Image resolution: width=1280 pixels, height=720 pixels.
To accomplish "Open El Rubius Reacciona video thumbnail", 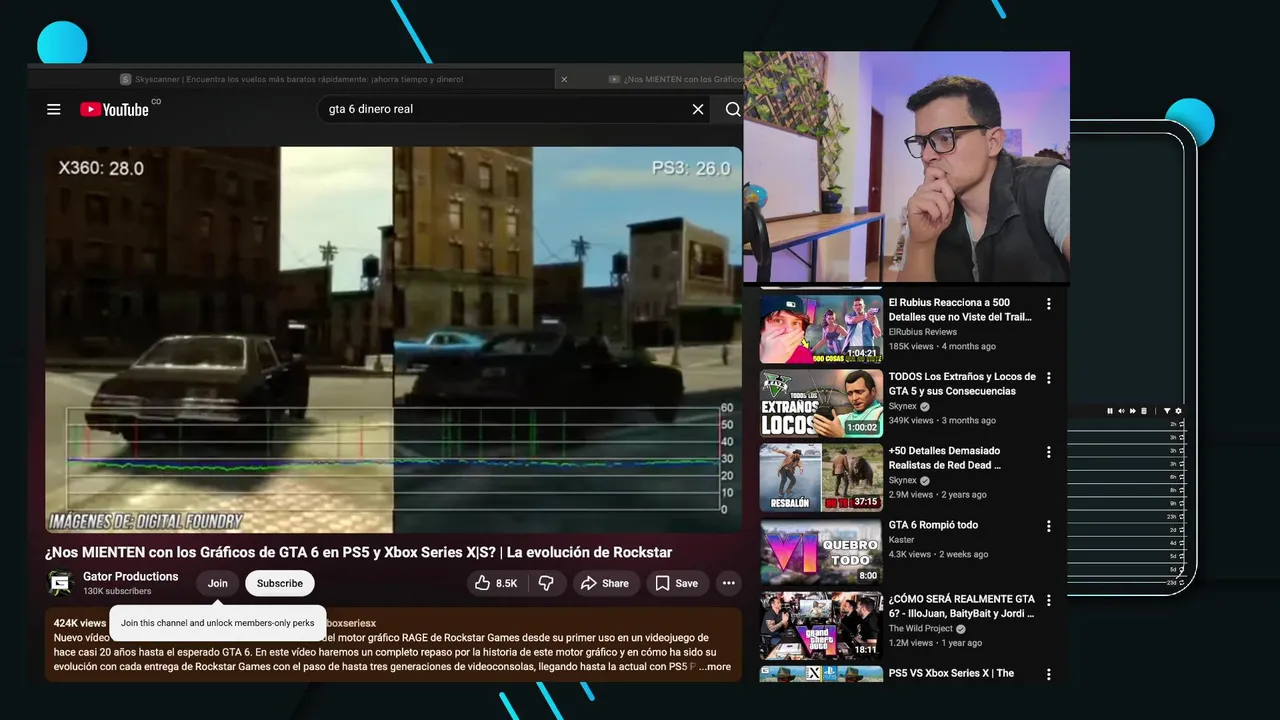I will pyautogui.click(x=821, y=329).
